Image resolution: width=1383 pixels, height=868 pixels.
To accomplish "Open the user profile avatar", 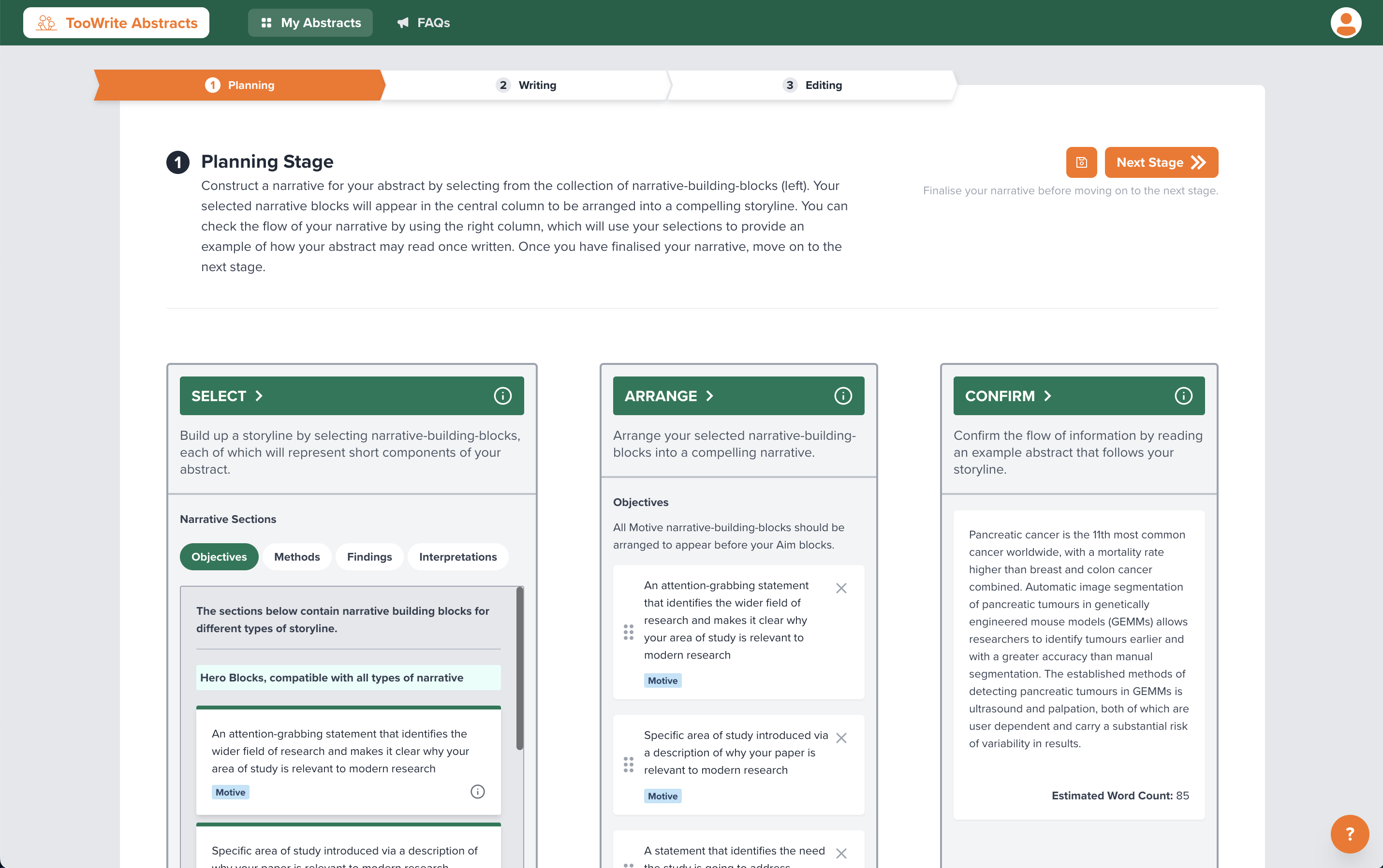I will click(x=1346, y=23).
